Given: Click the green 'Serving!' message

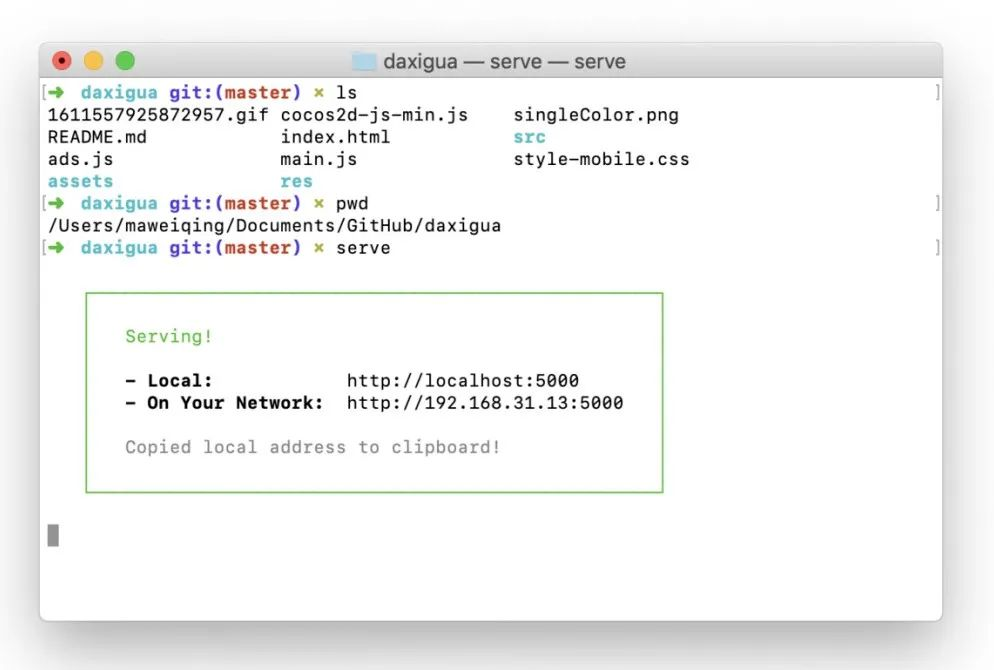Looking at the screenshot, I should tap(169, 336).
